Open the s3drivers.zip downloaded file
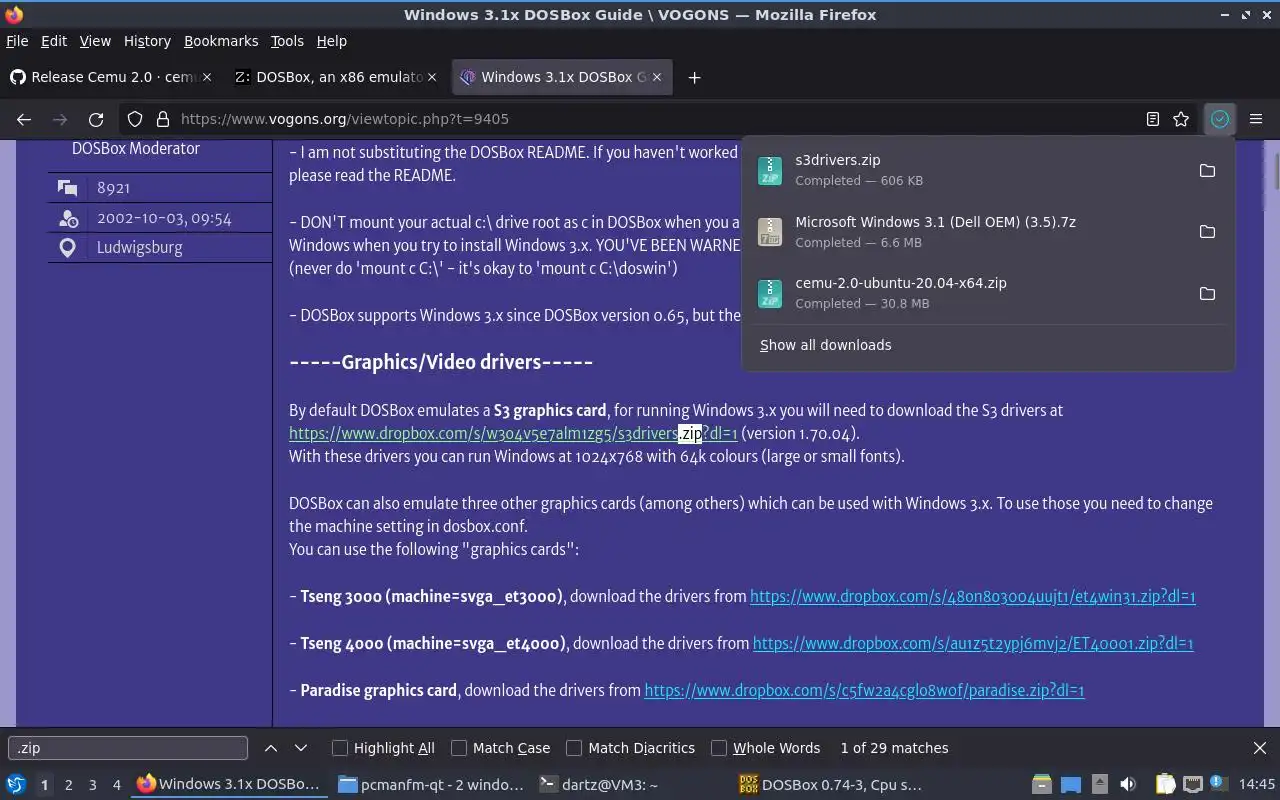 tap(965, 170)
